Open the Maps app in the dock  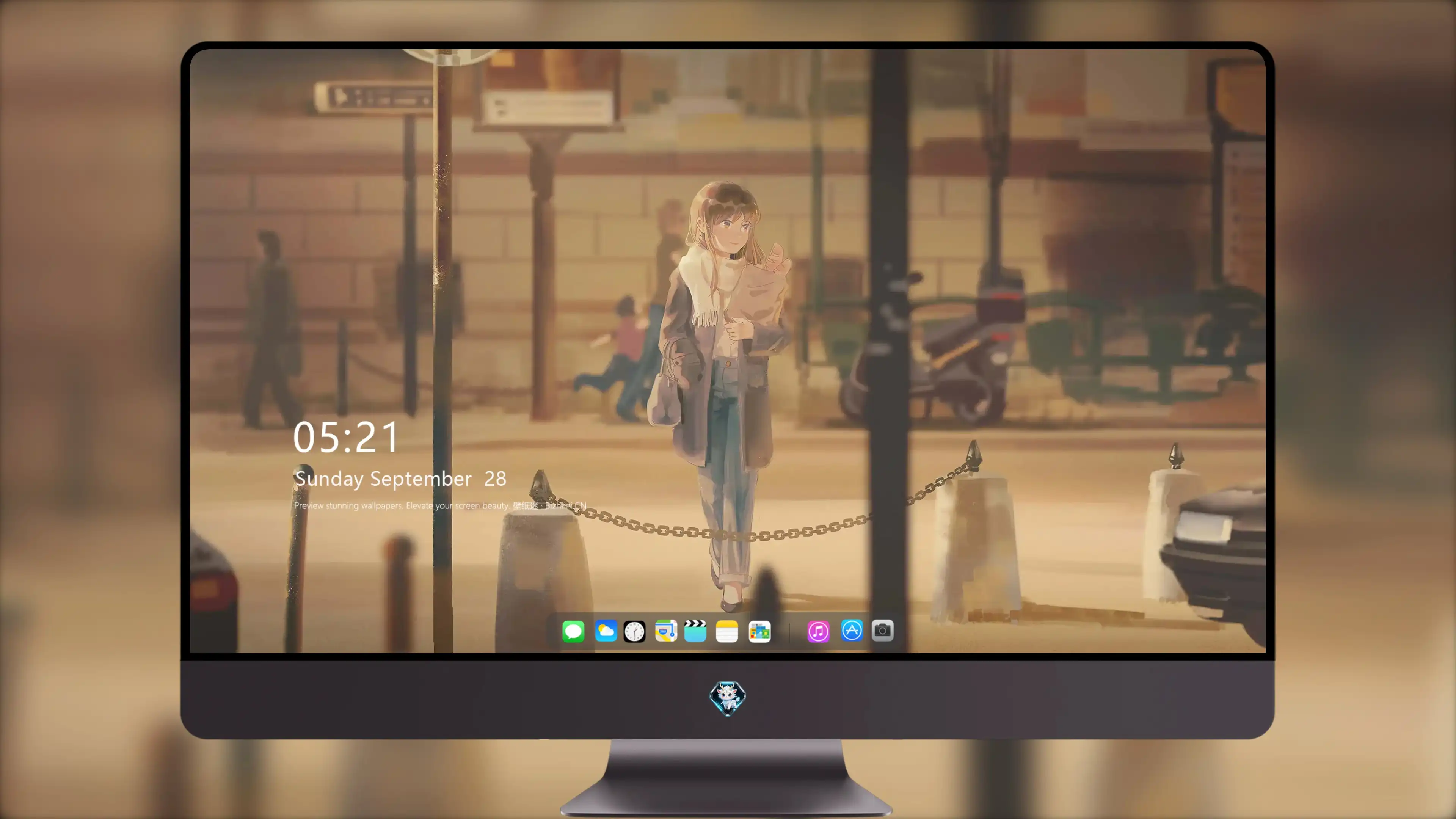pos(666,631)
